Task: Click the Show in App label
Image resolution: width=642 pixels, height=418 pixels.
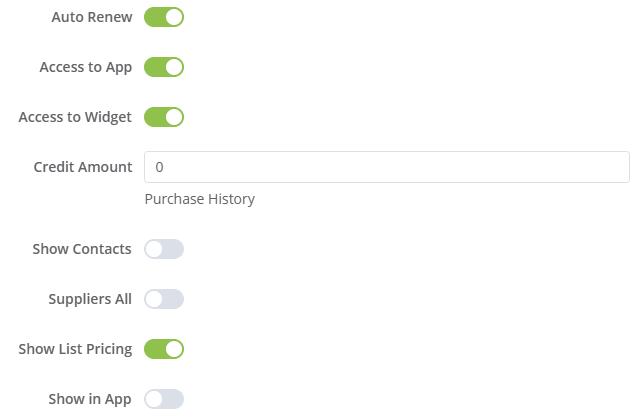Action: [x=90, y=399]
